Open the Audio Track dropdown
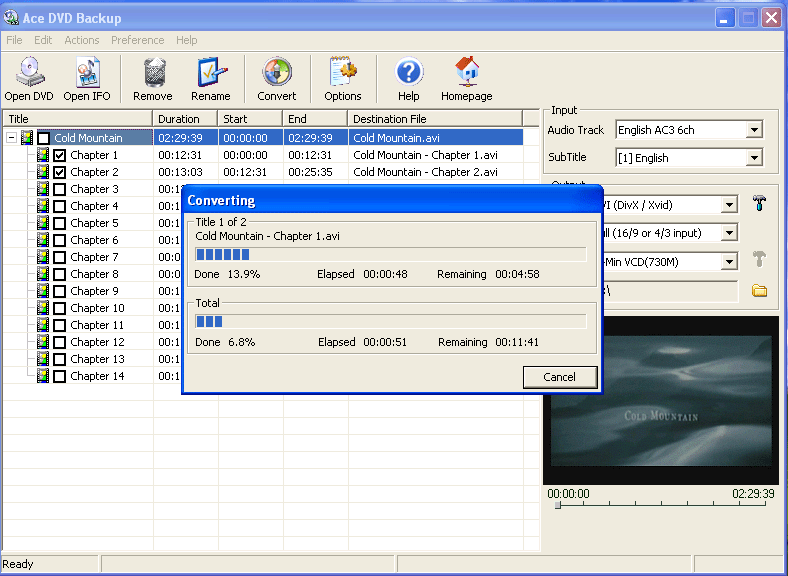The image size is (788, 576). 754,130
